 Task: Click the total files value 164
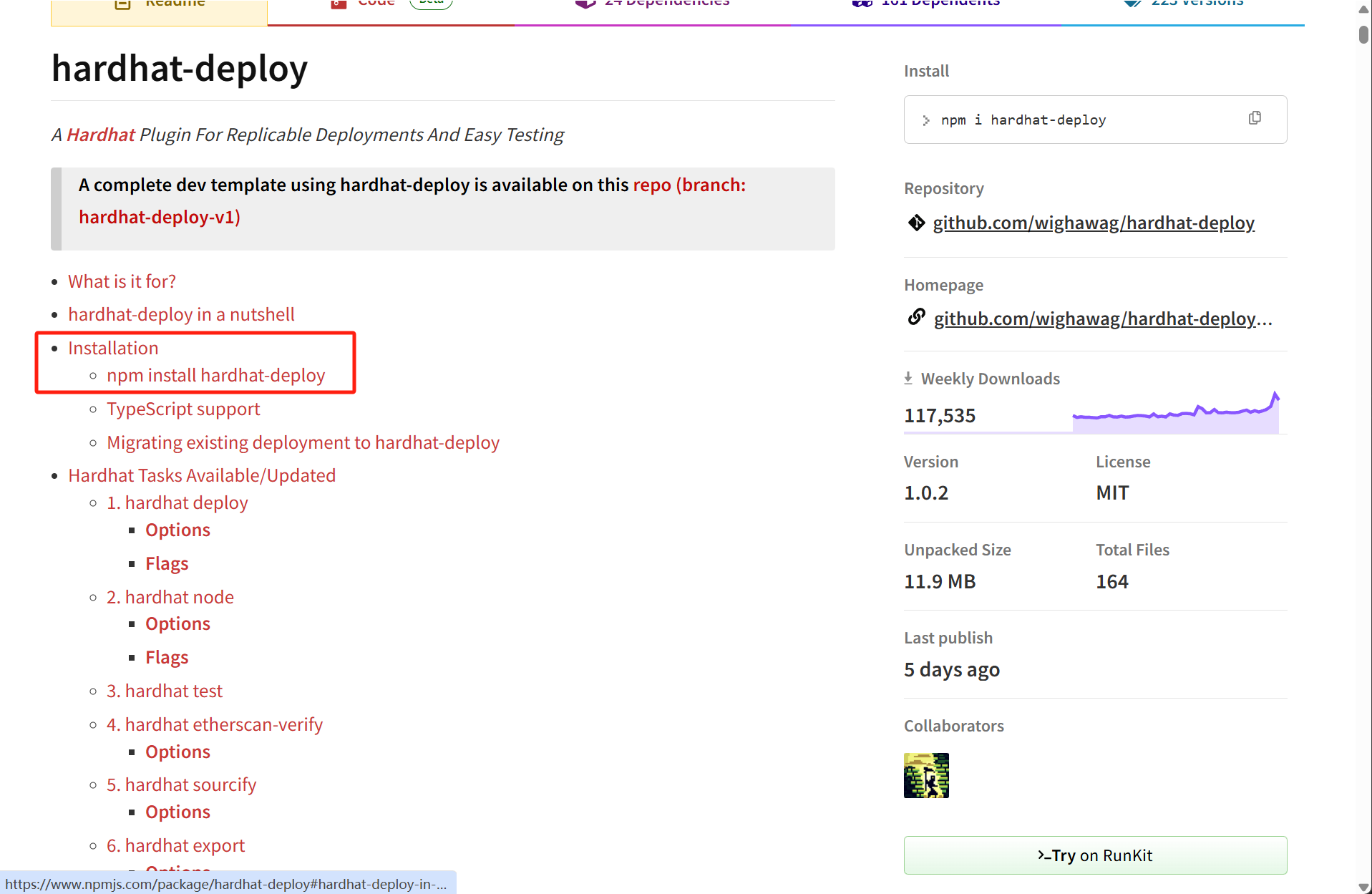1112,581
